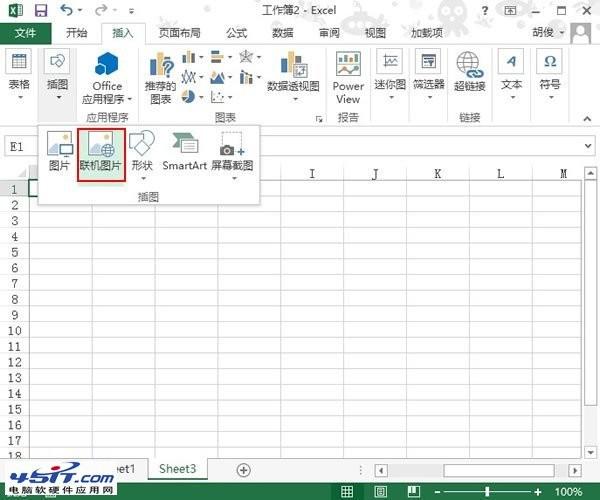Expand the 筛选器 filters menu

(429, 75)
